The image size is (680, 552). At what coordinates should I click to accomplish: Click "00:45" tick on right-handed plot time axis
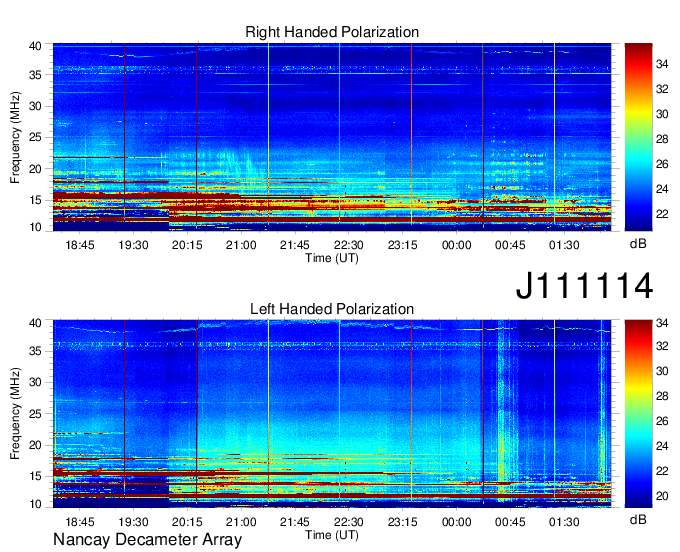(510, 245)
